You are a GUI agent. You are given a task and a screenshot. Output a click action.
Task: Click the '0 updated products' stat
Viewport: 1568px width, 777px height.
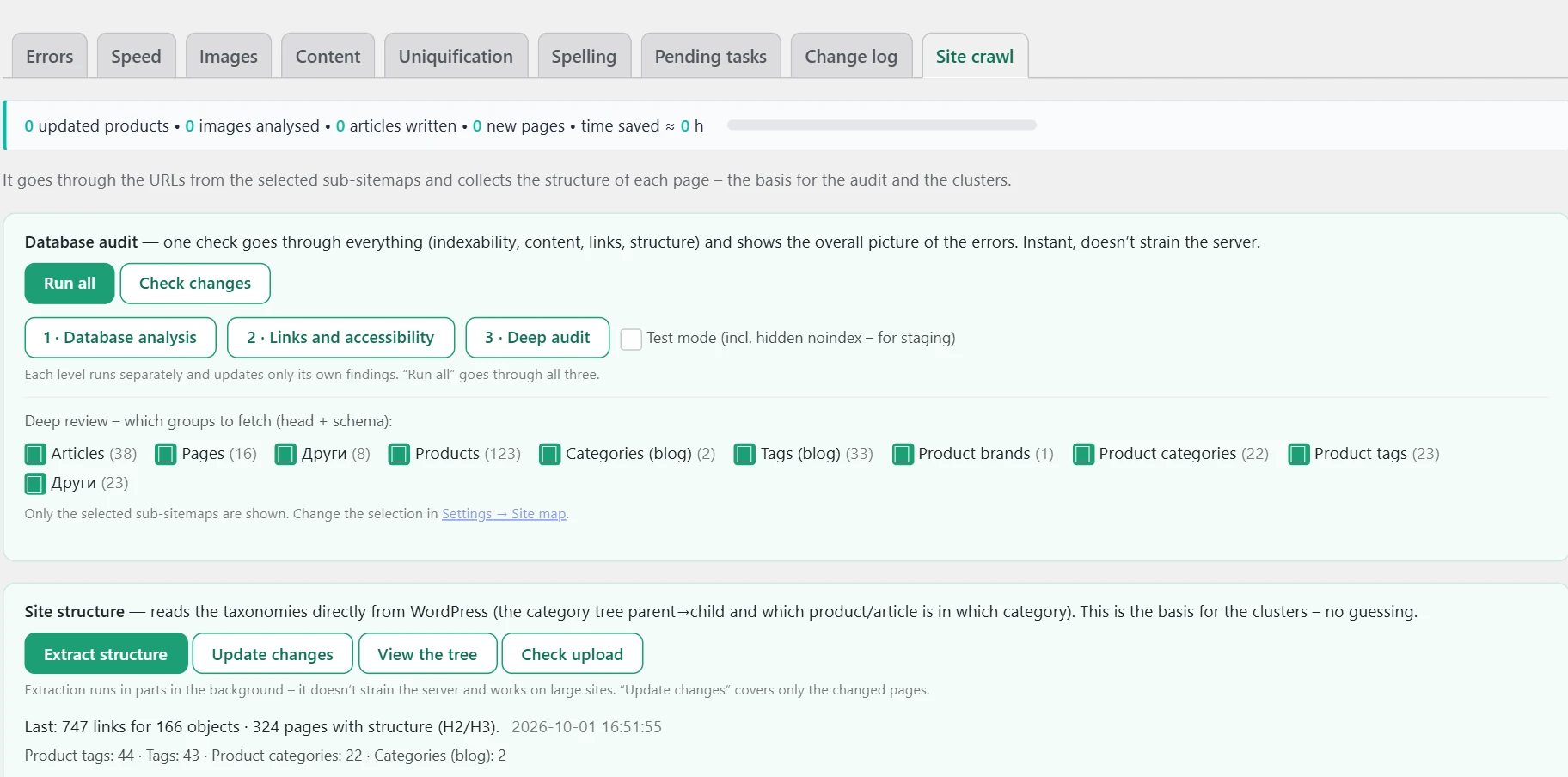coord(97,126)
